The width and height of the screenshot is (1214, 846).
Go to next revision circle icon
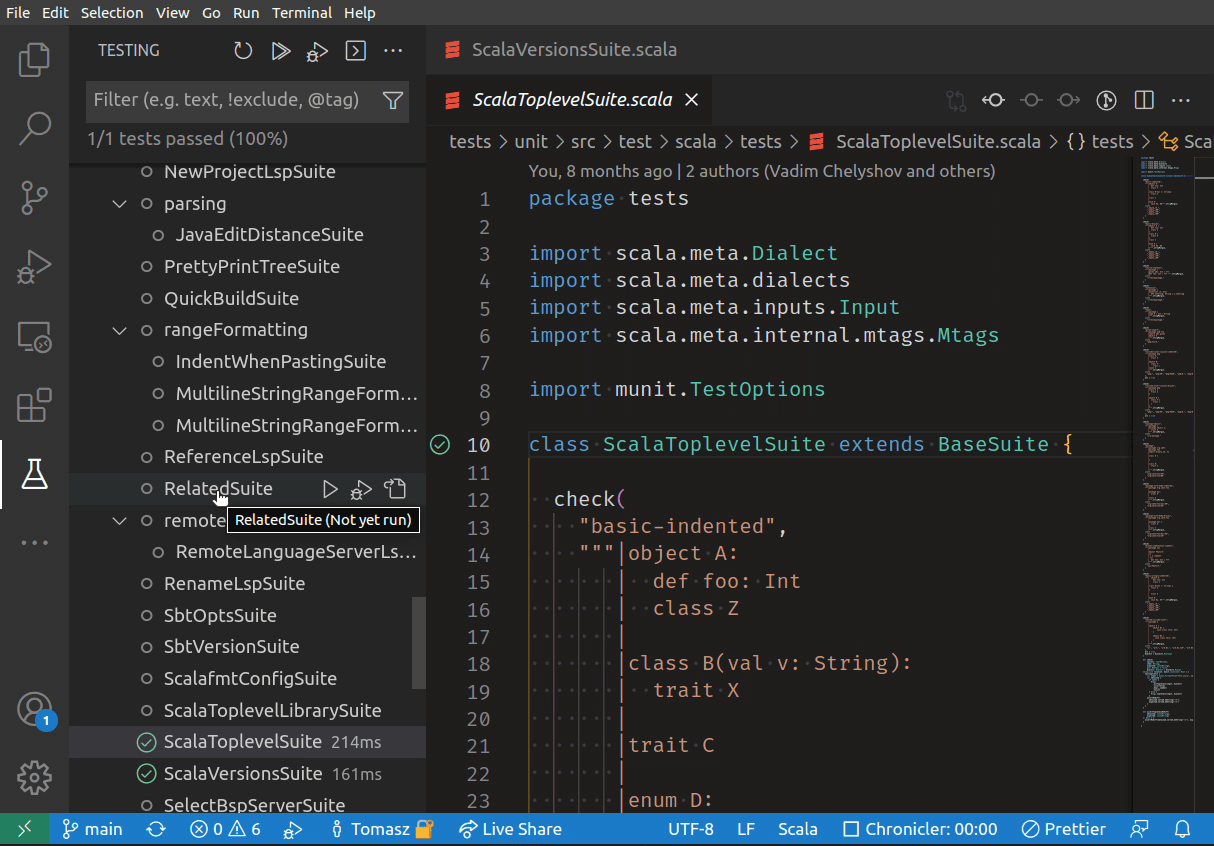pos(1069,100)
